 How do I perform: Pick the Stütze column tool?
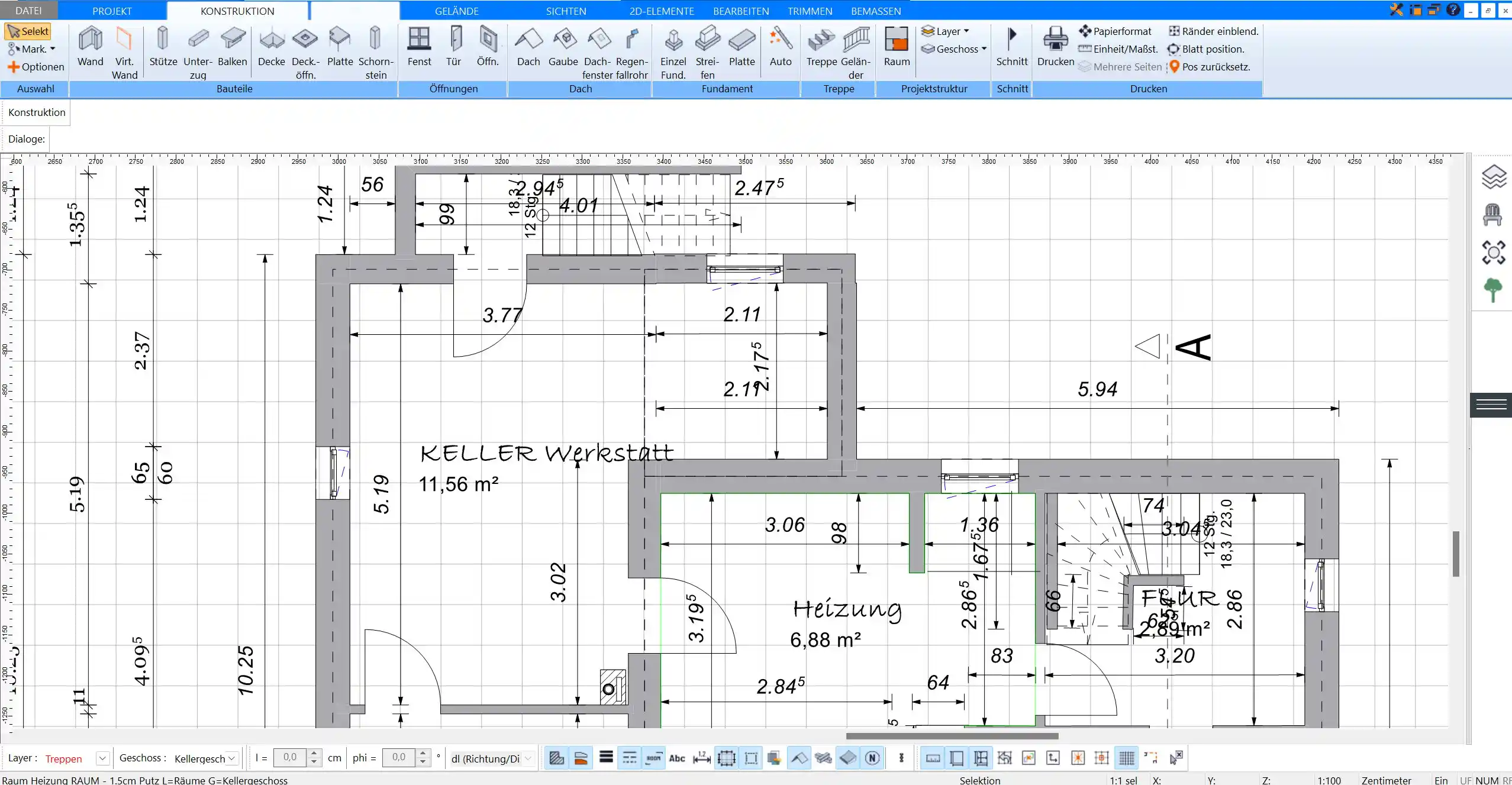click(163, 47)
